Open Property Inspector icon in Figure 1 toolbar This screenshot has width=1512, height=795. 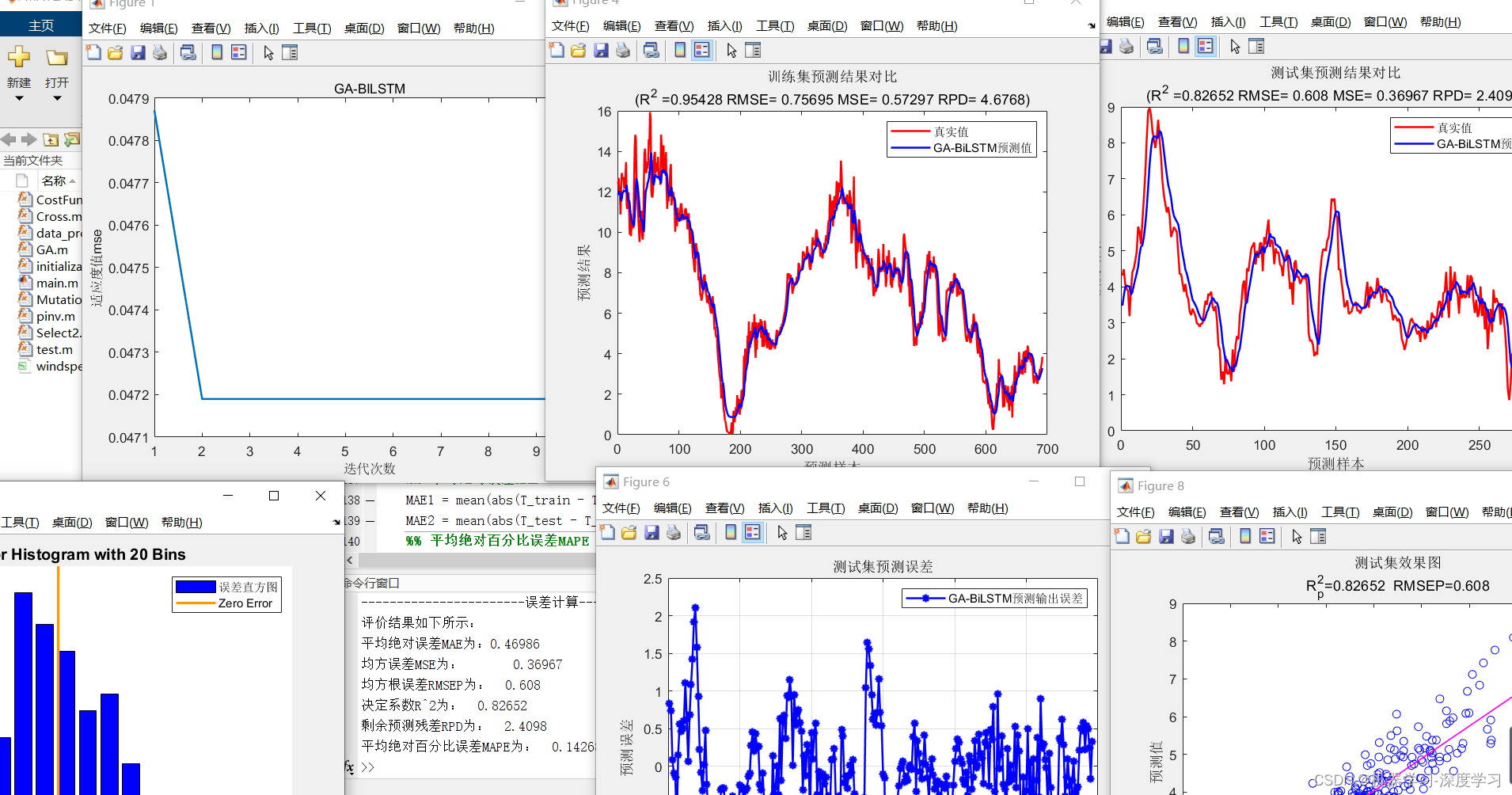click(290, 53)
